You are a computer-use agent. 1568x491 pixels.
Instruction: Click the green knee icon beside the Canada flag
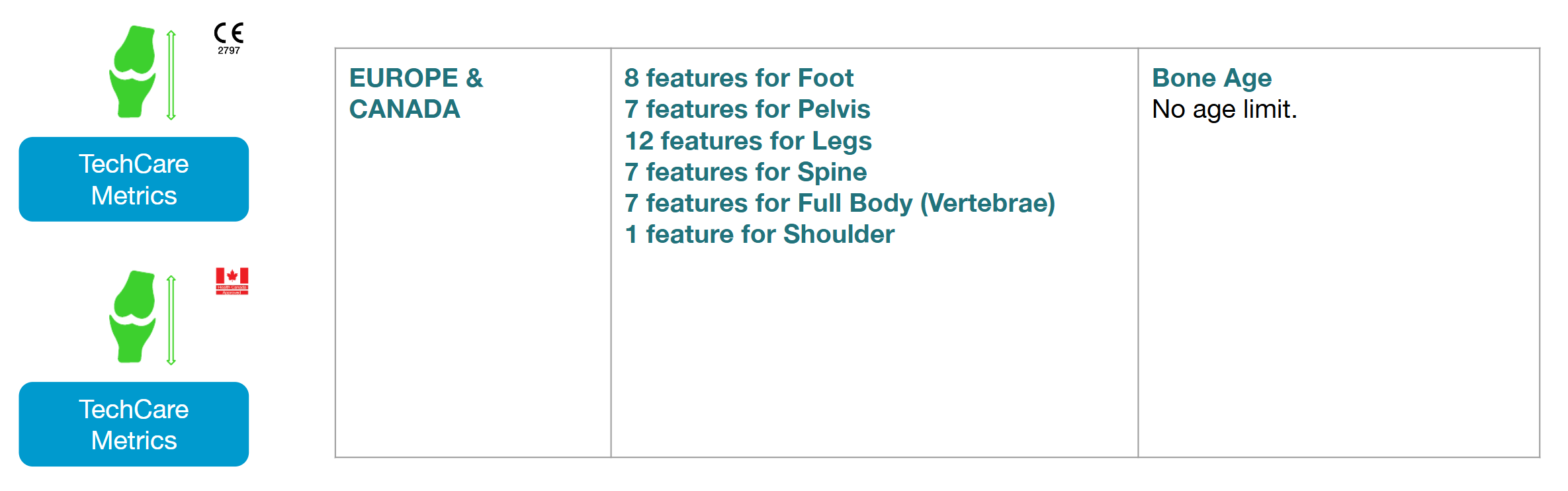[133, 317]
